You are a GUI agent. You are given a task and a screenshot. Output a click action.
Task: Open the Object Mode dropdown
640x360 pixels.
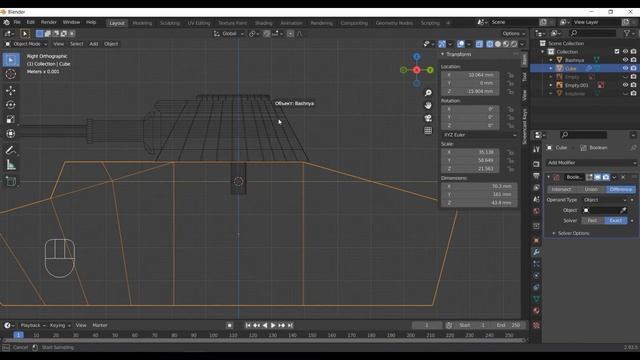coord(26,44)
